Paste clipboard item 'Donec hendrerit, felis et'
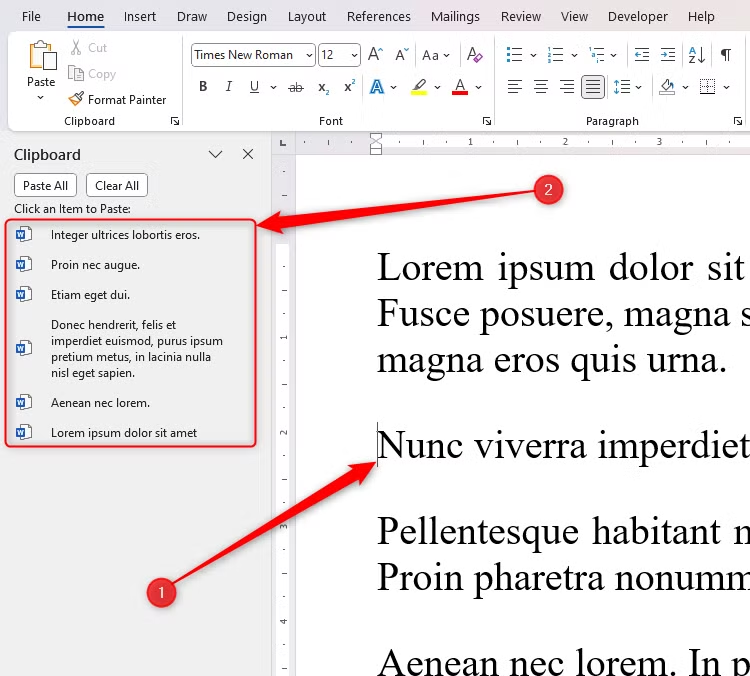This screenshot has width=750, height=676. pyautogui.click(x=130, y=349)
